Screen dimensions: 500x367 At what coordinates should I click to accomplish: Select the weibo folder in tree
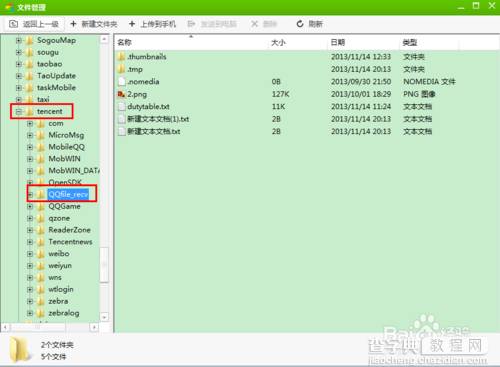pos(59,254)
